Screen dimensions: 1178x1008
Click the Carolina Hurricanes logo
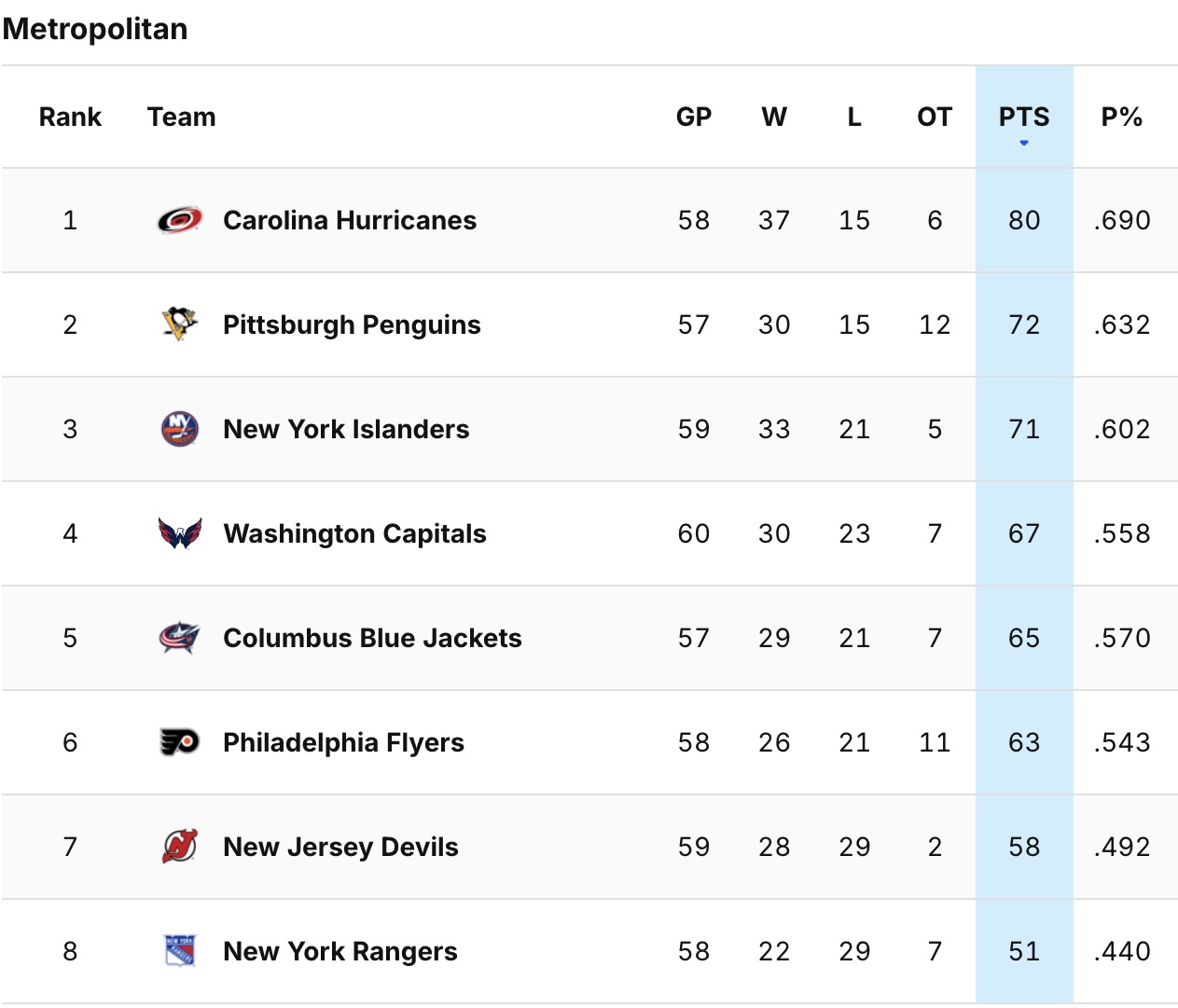tap(180, 220)
